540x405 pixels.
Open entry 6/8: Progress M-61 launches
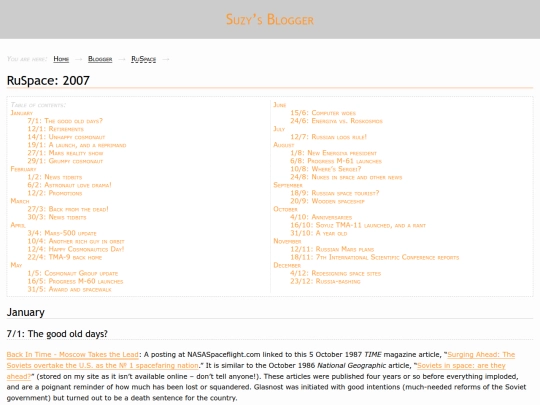tap(336, 161)
